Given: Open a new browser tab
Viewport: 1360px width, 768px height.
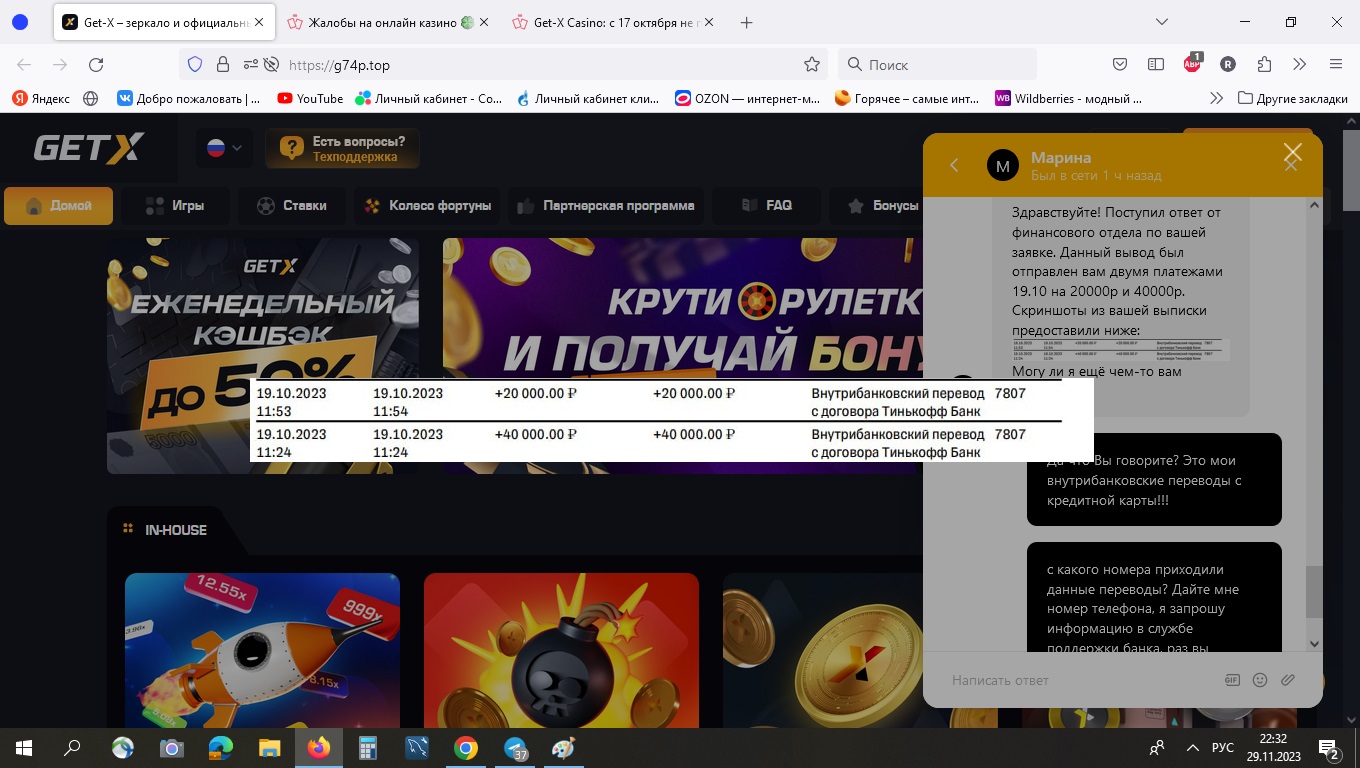Looking at the screenshot, I should coord(746,22).
